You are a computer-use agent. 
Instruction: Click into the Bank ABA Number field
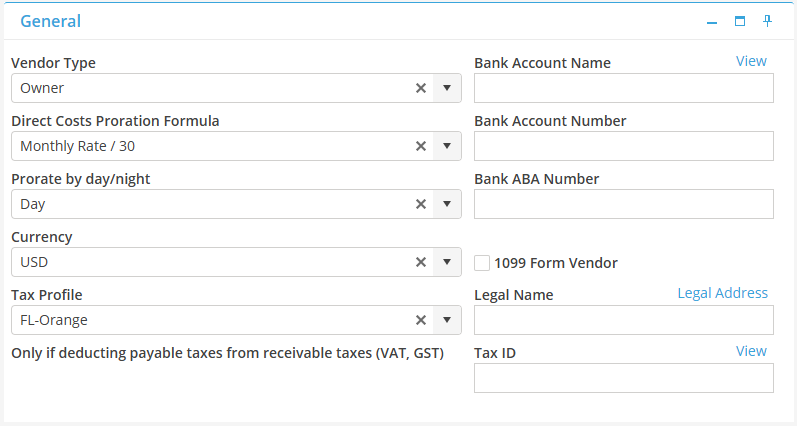click(x=623, y=204)
